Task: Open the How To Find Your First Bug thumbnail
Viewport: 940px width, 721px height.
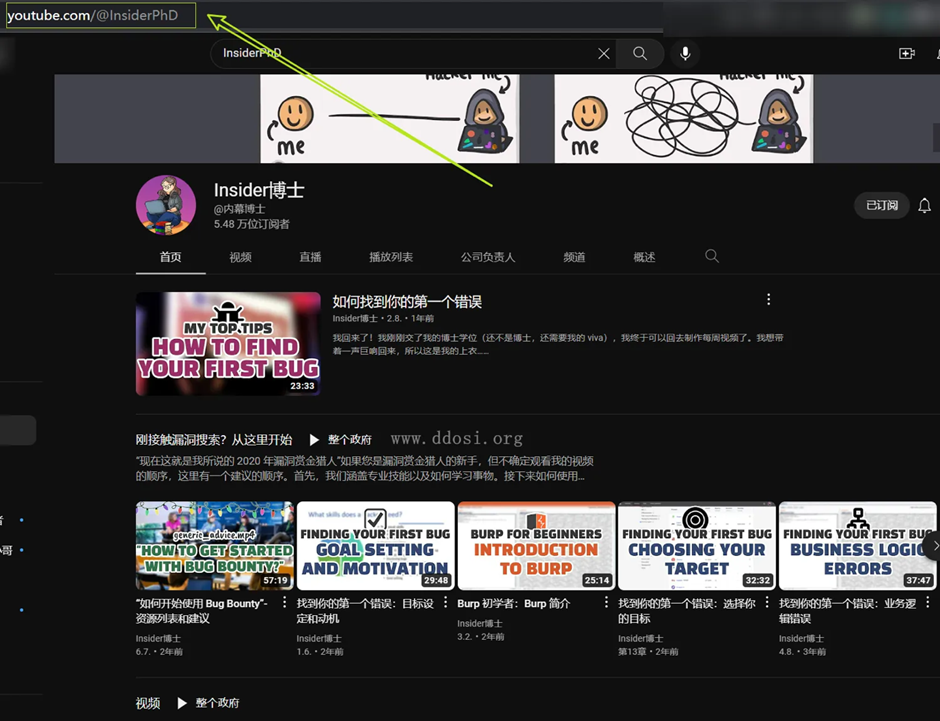Action: click(x=228, y=344)
